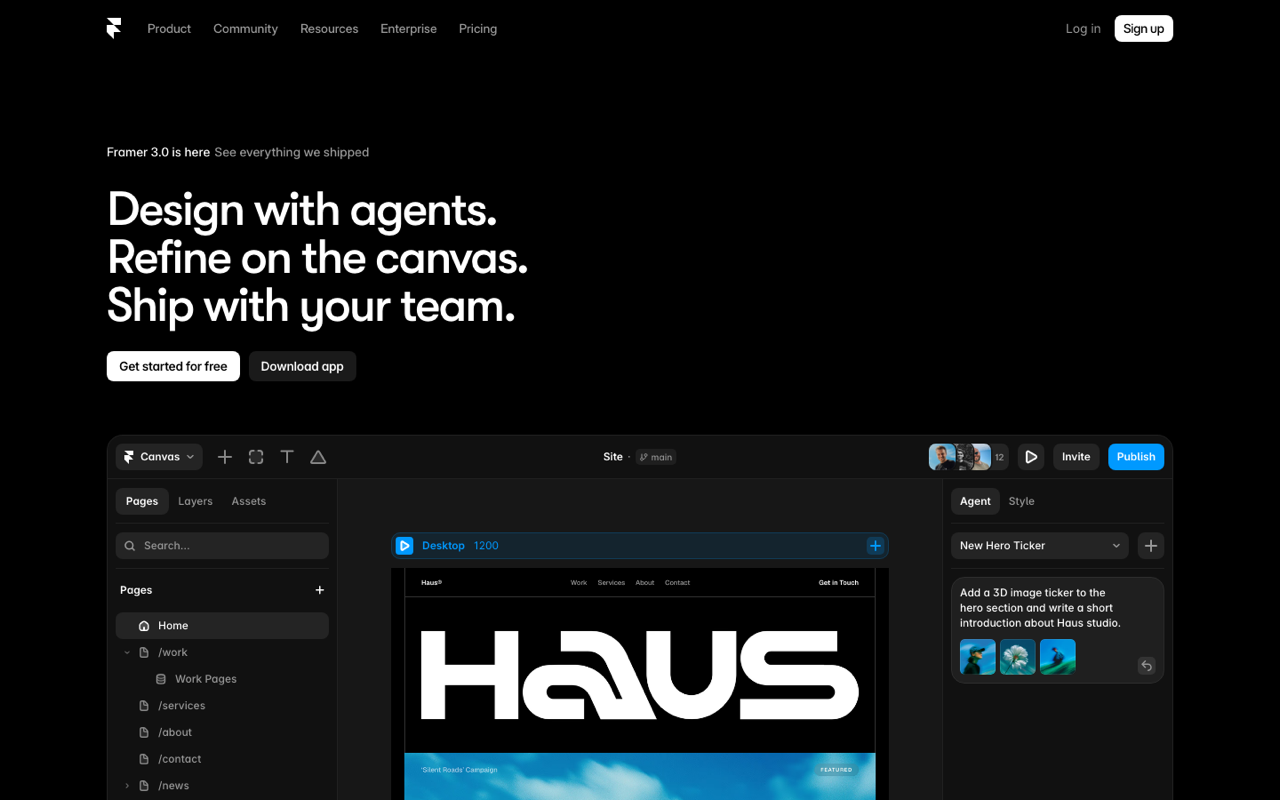Select the Agent tab
This screenshot has width=1280, height=800.
click(x=975, y=501)
